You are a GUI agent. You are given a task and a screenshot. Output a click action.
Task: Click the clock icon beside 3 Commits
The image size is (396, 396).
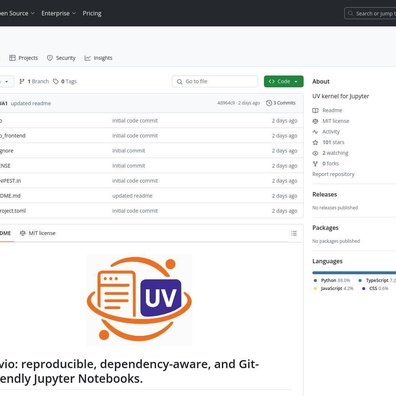coord(269,103)
